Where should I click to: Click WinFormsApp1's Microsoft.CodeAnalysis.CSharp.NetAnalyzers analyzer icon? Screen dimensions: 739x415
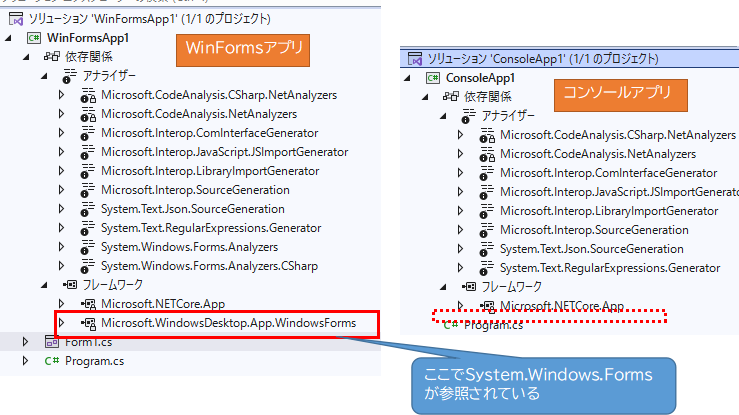[x=88, y=95]
